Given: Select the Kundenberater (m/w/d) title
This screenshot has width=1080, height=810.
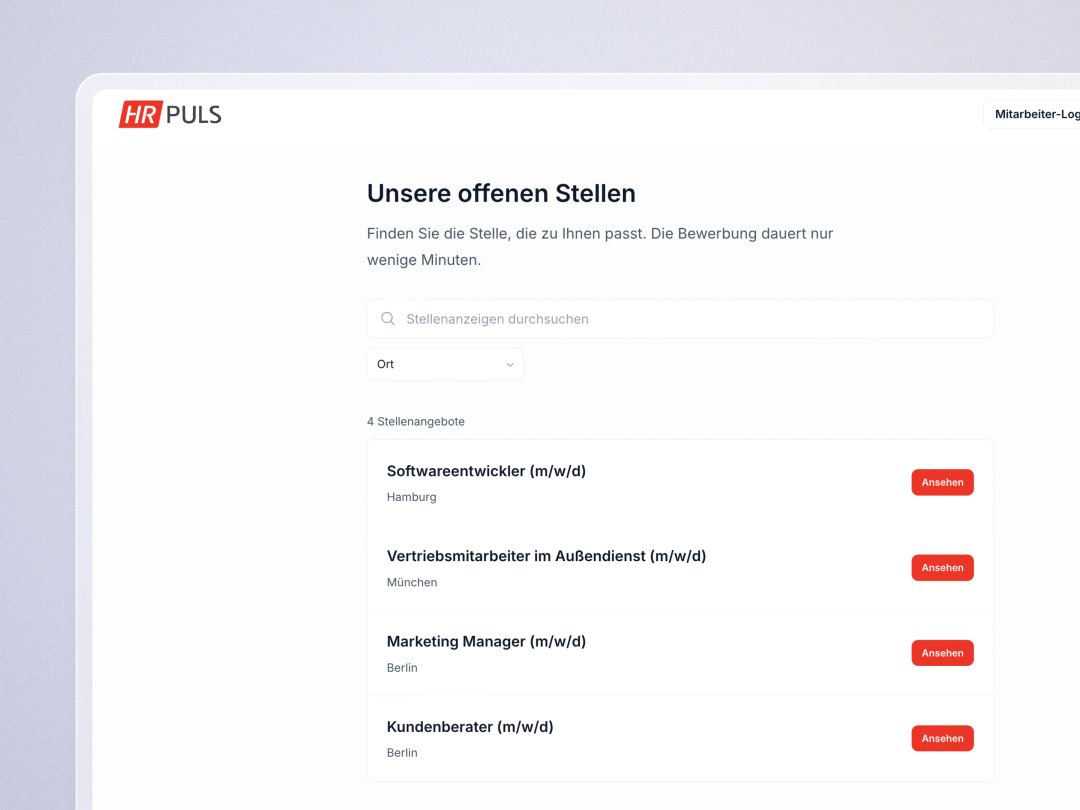Looking at the screenshot, I should [470, 727].
